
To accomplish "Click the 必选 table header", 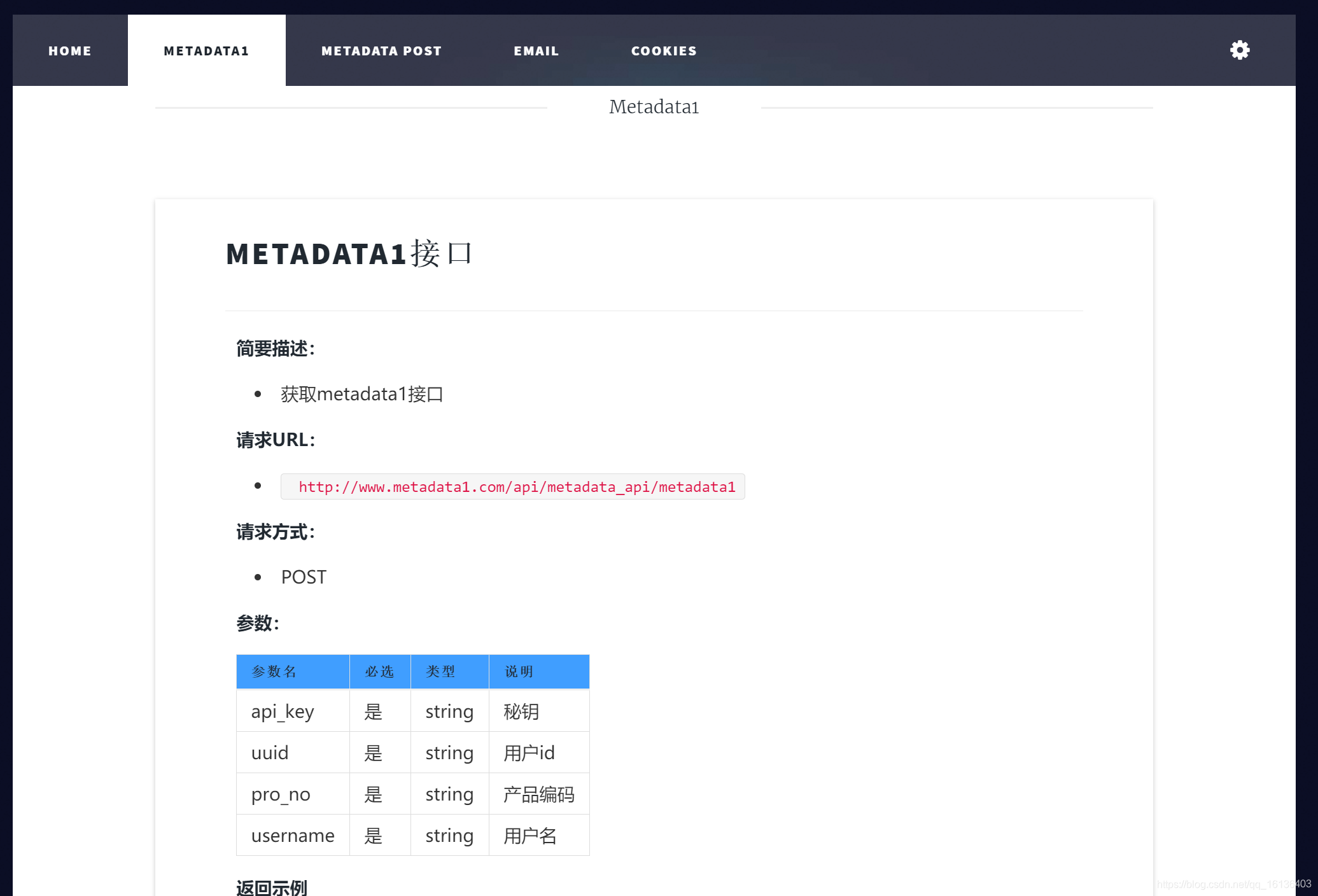I will [380, 671].
